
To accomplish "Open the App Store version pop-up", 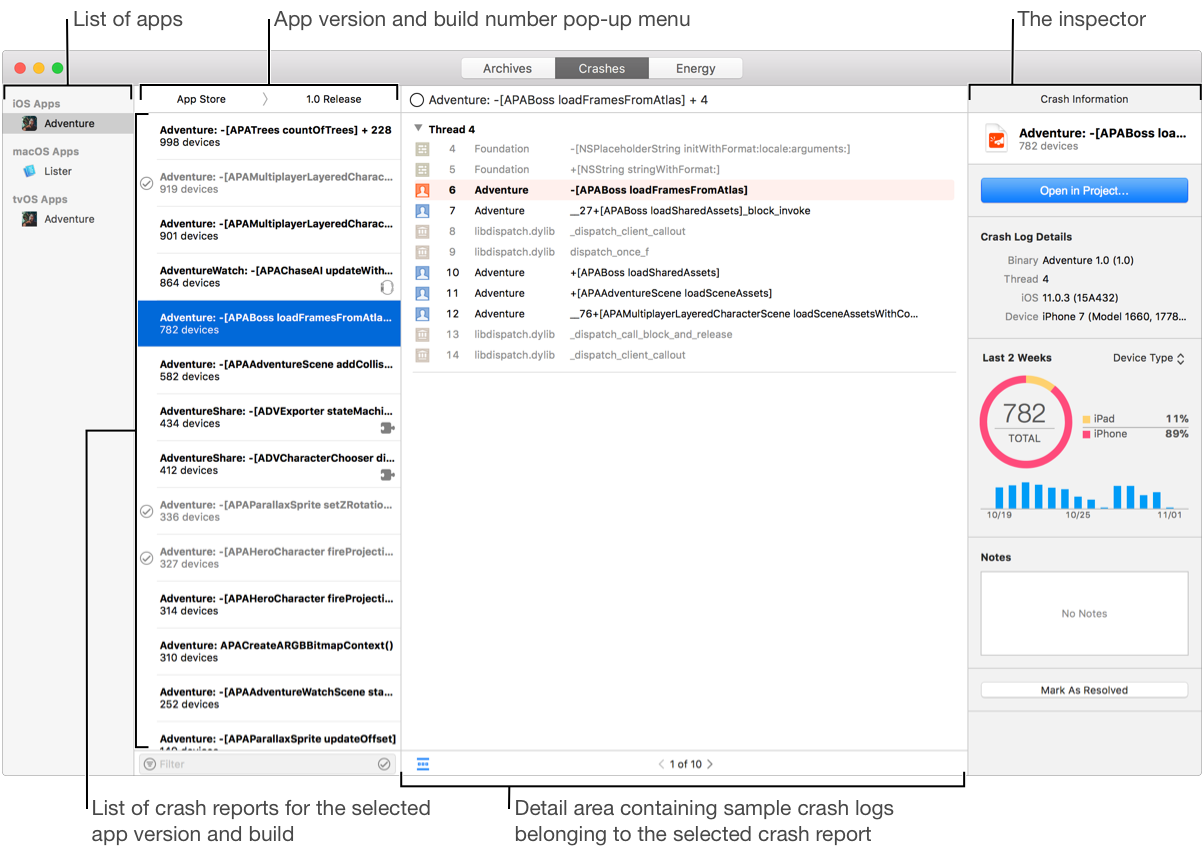I will (x=201, y=99).
